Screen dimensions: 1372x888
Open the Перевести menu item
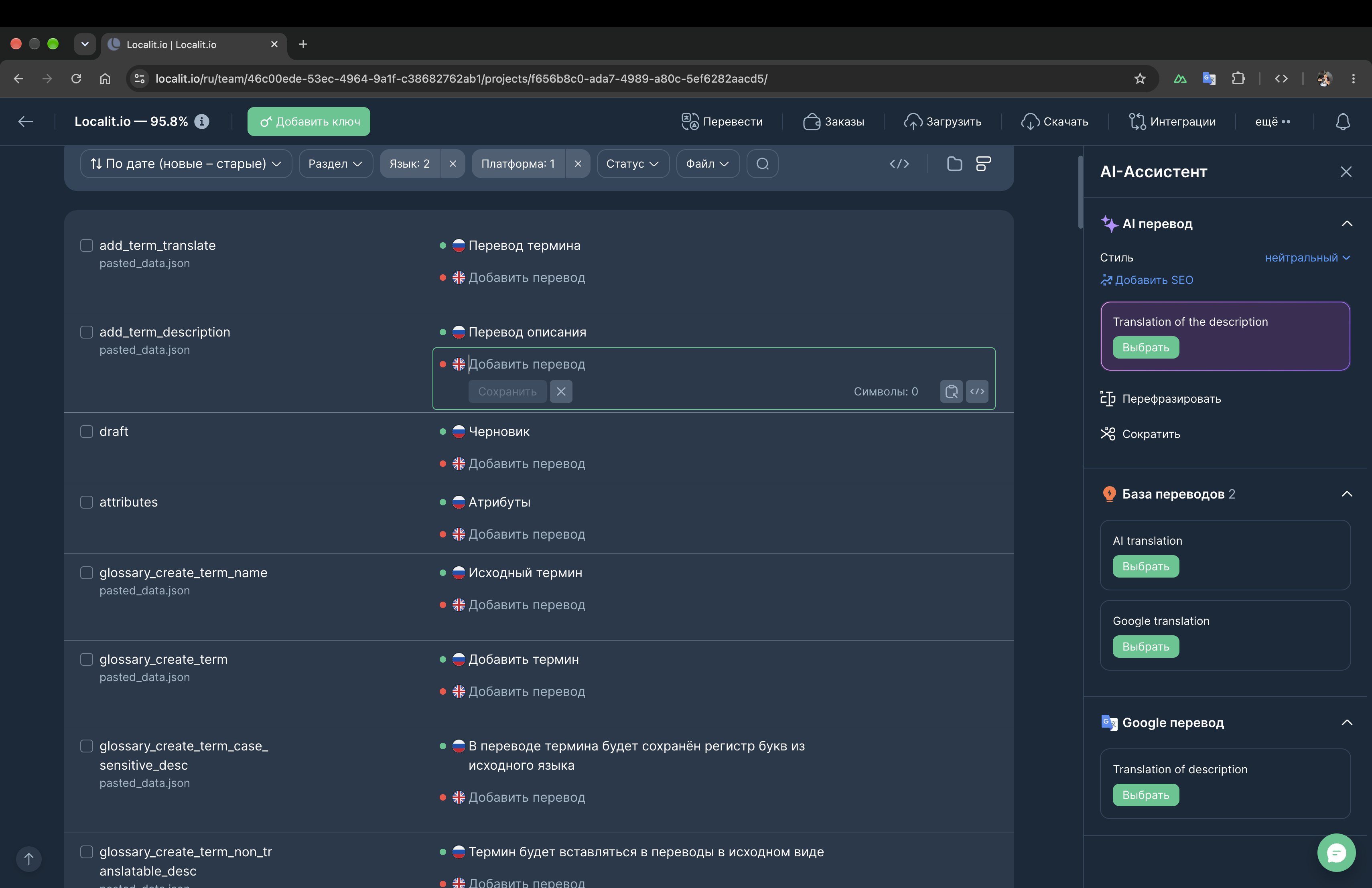point(722,122)
